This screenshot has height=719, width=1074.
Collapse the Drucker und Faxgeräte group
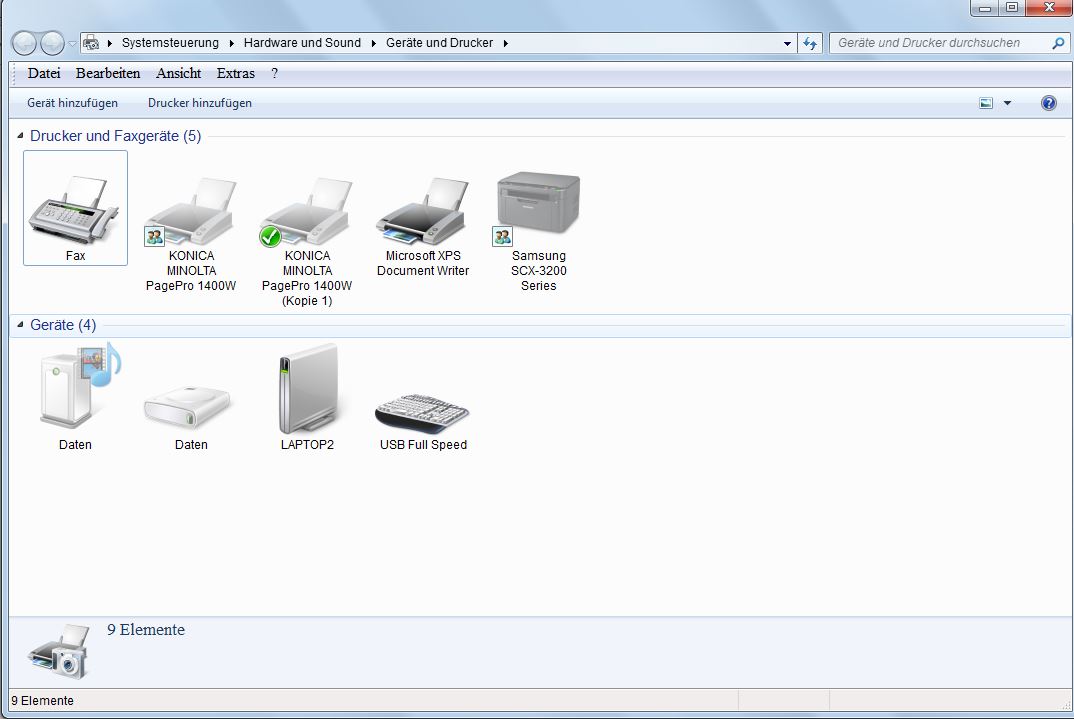tap(21, 136)
